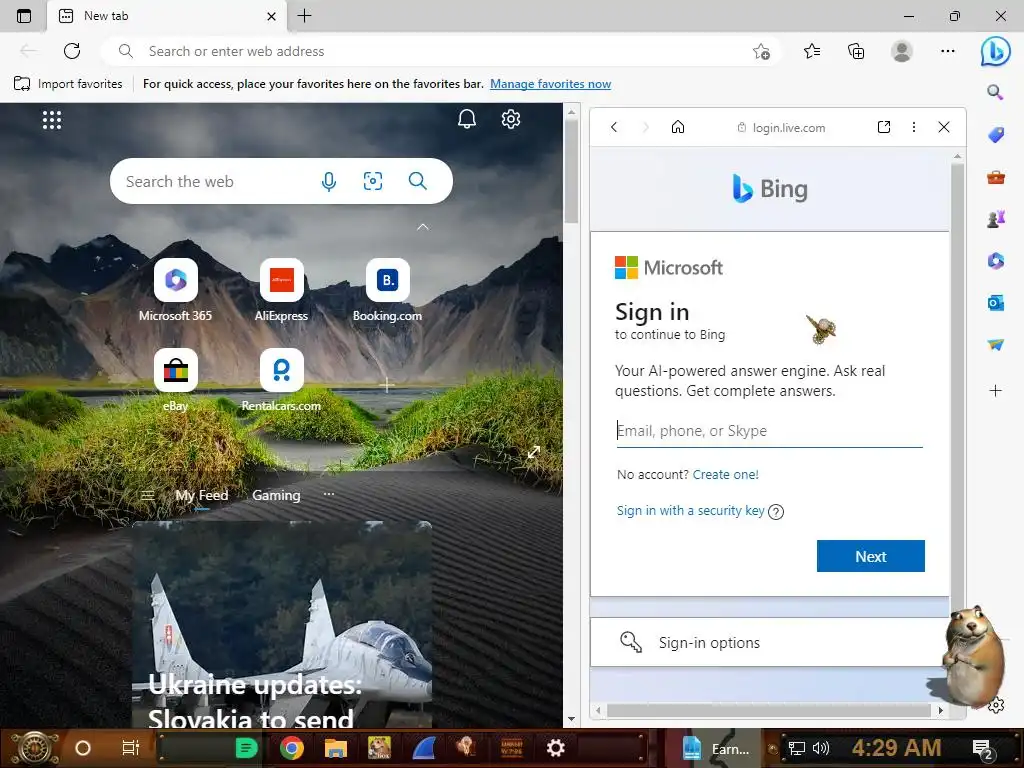Open the app launcher grid icon
The width and height of the screenshot is (1024, 768).
point(52,120)
